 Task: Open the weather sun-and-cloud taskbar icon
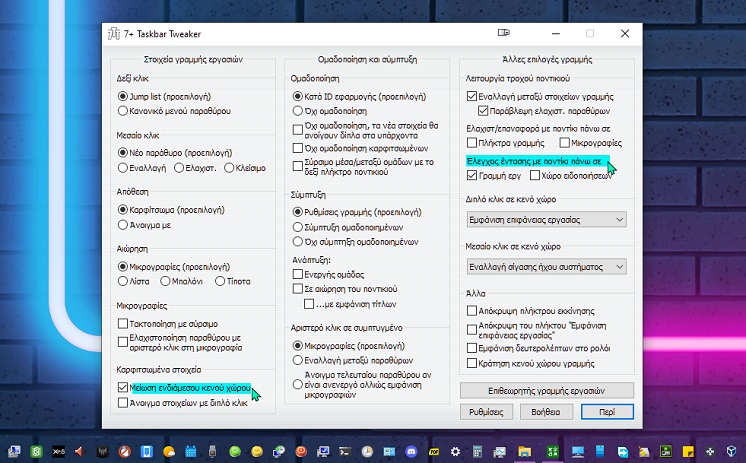tap(169, 452)
